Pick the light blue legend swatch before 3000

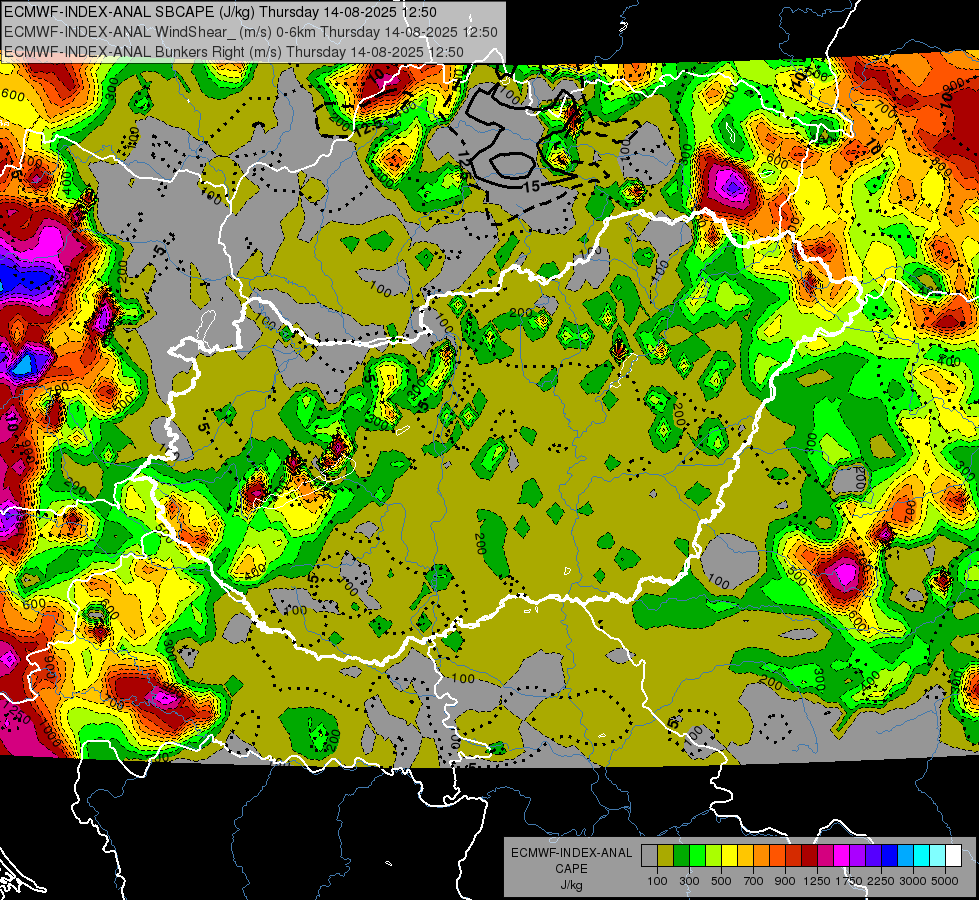pyautogui.click(x=905, y=855)
